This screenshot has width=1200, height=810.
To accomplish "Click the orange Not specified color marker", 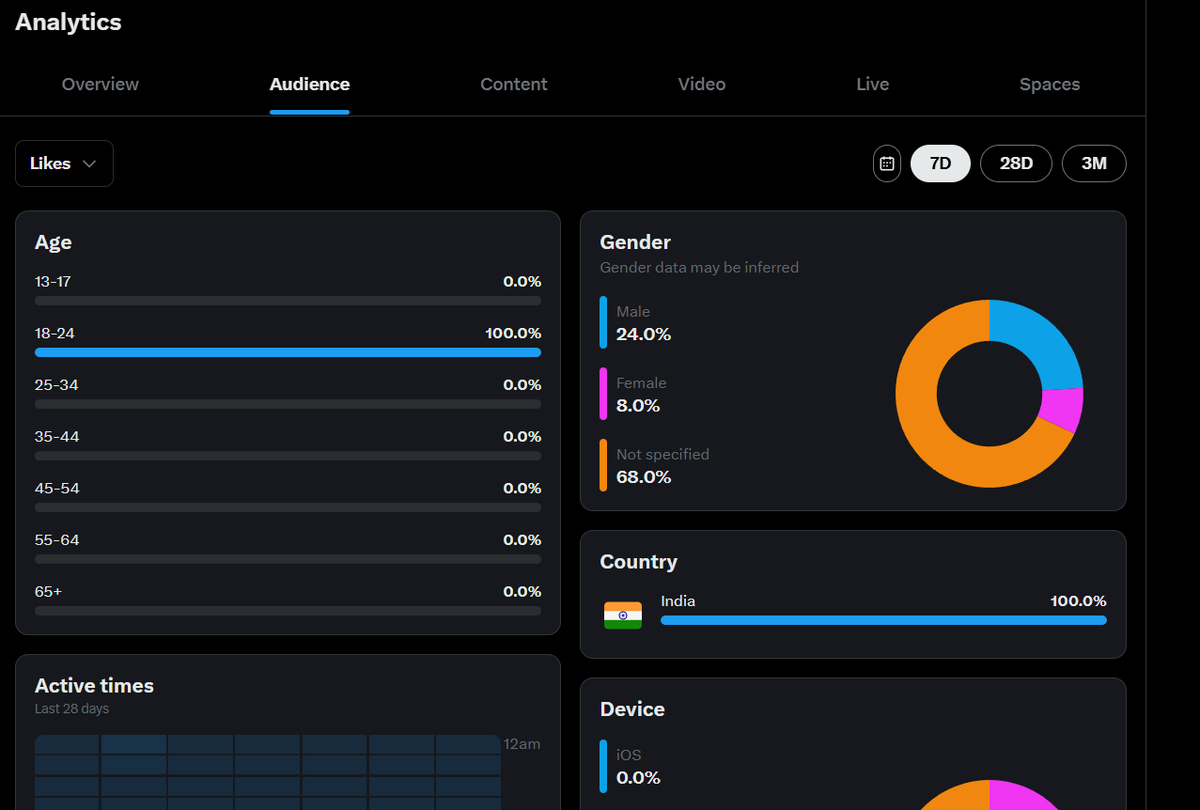I will (x=603, y=465).
